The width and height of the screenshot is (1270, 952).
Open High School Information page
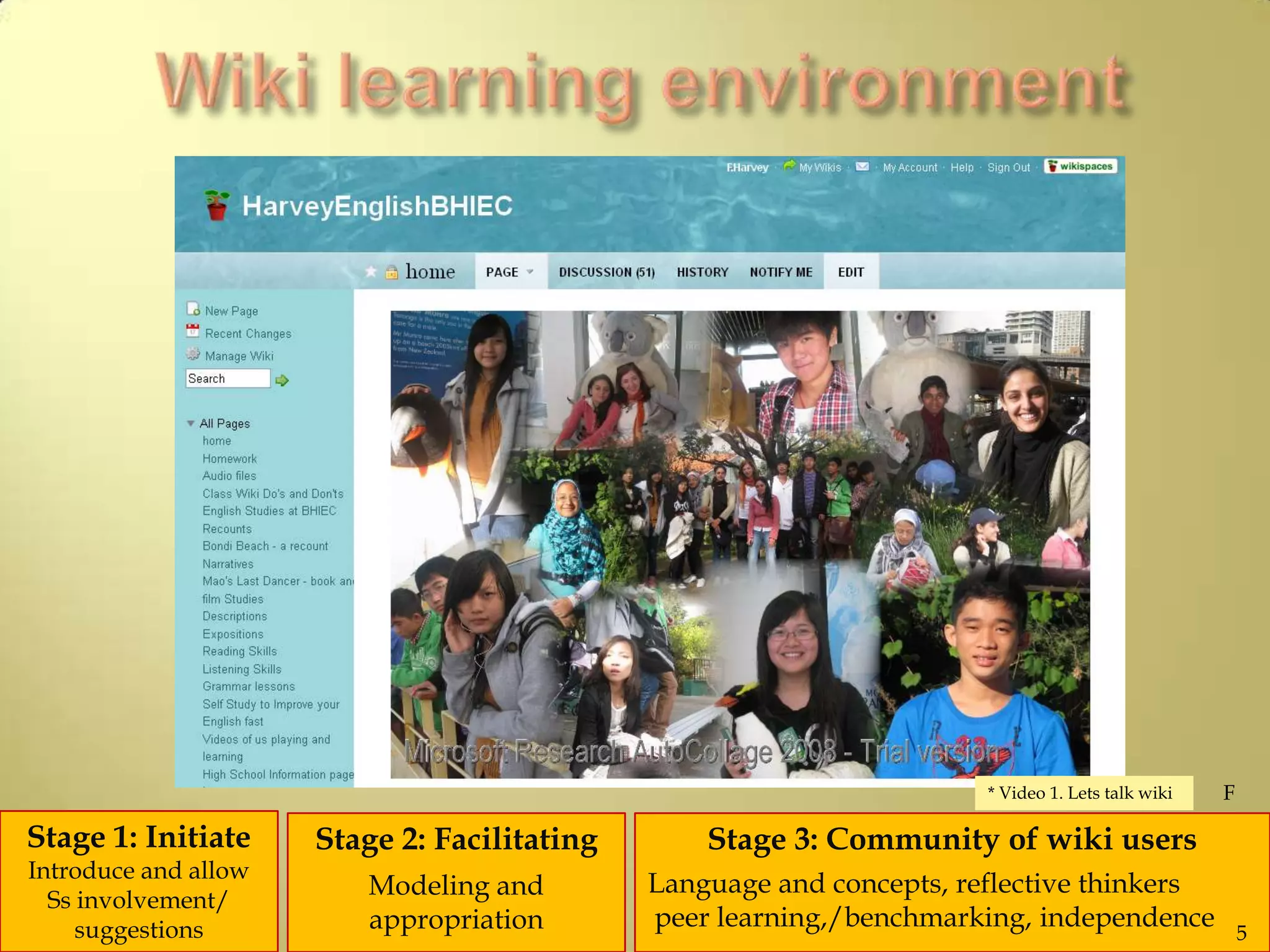pos(278,775)
